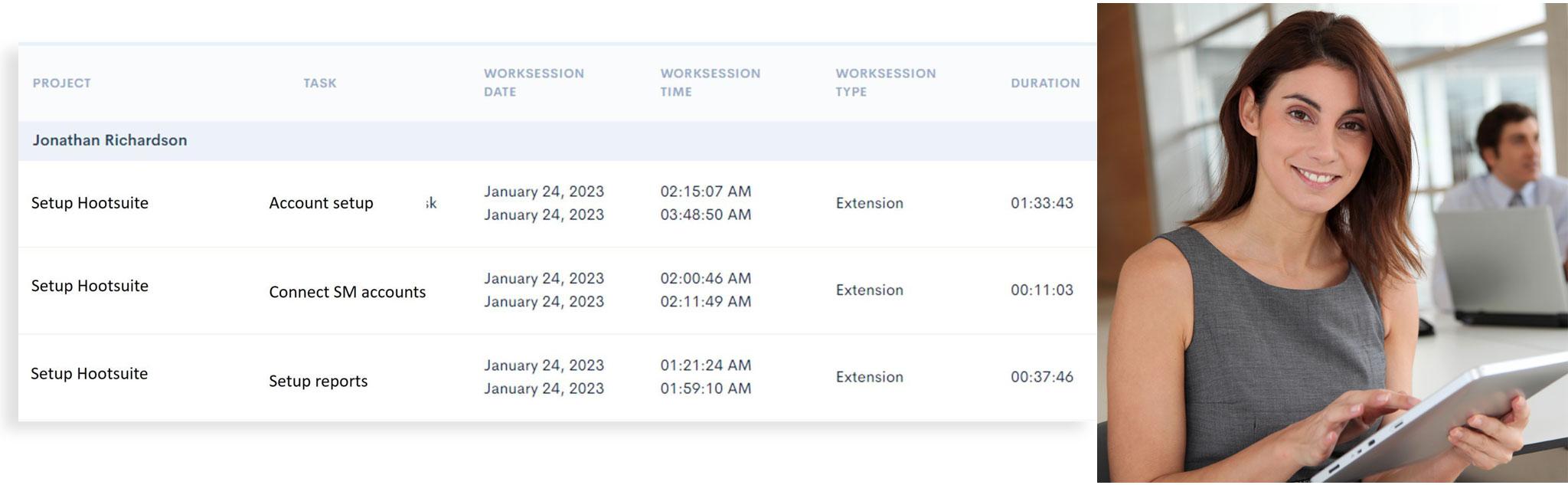
Task: Open the Setup reports task
Action: (318, 381)
